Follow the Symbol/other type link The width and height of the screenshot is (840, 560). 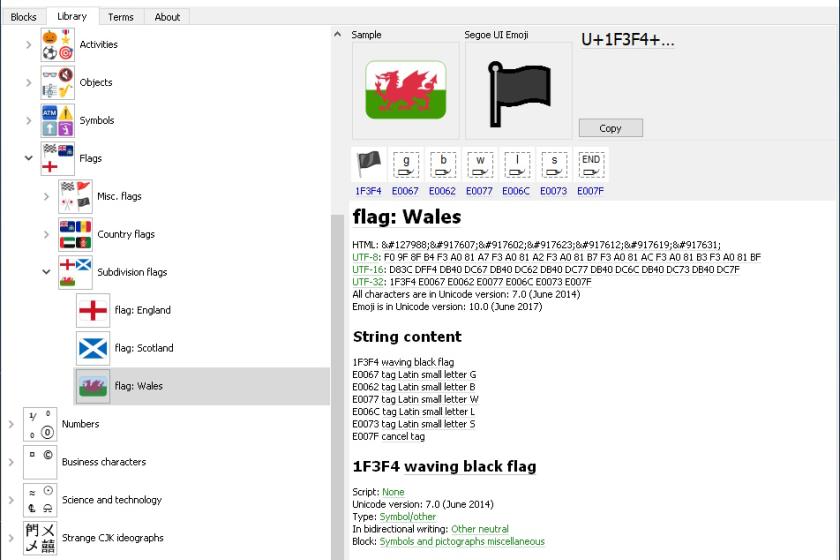point(408,517)
